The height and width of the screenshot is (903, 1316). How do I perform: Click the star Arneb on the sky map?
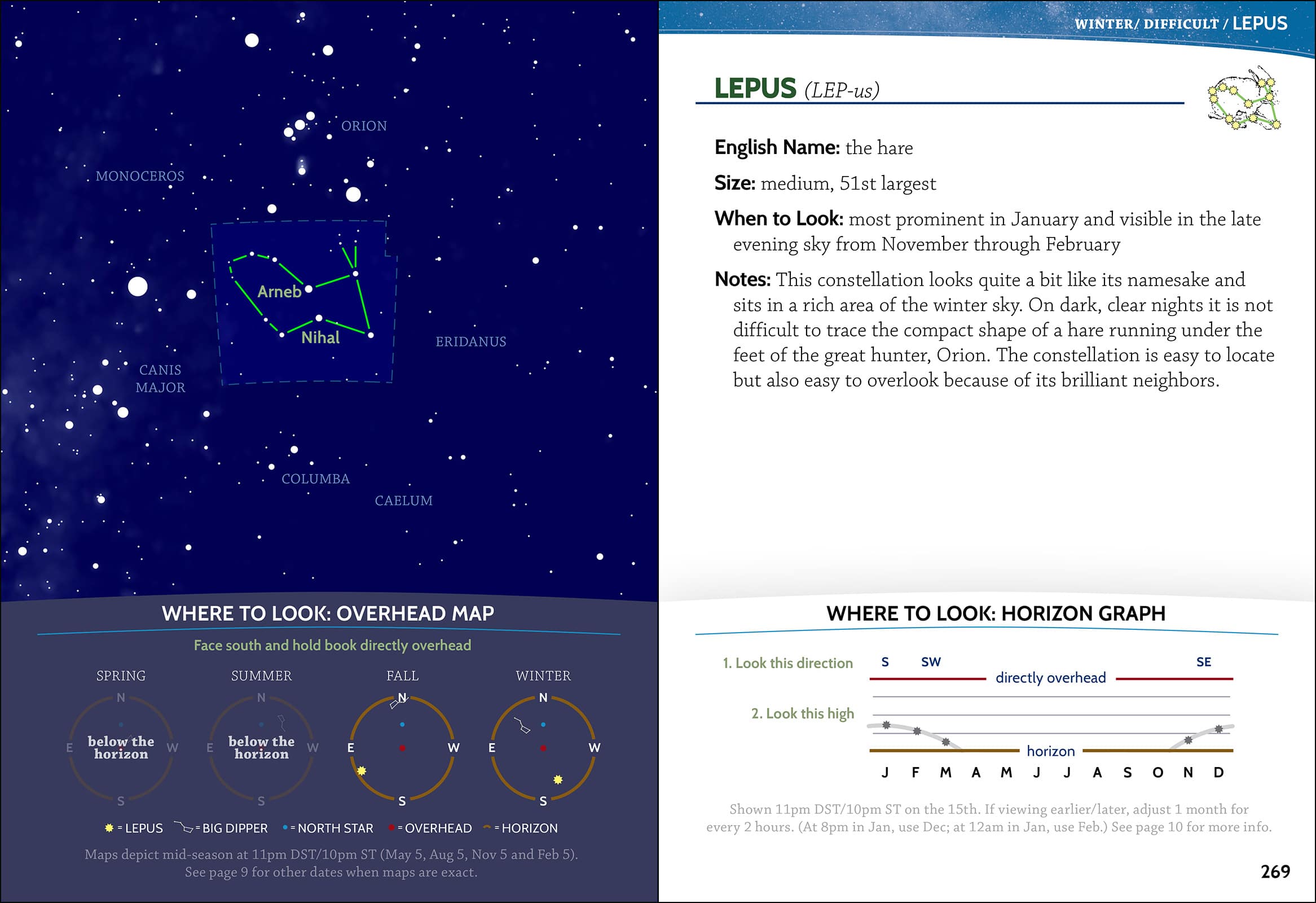click(309, 288)
